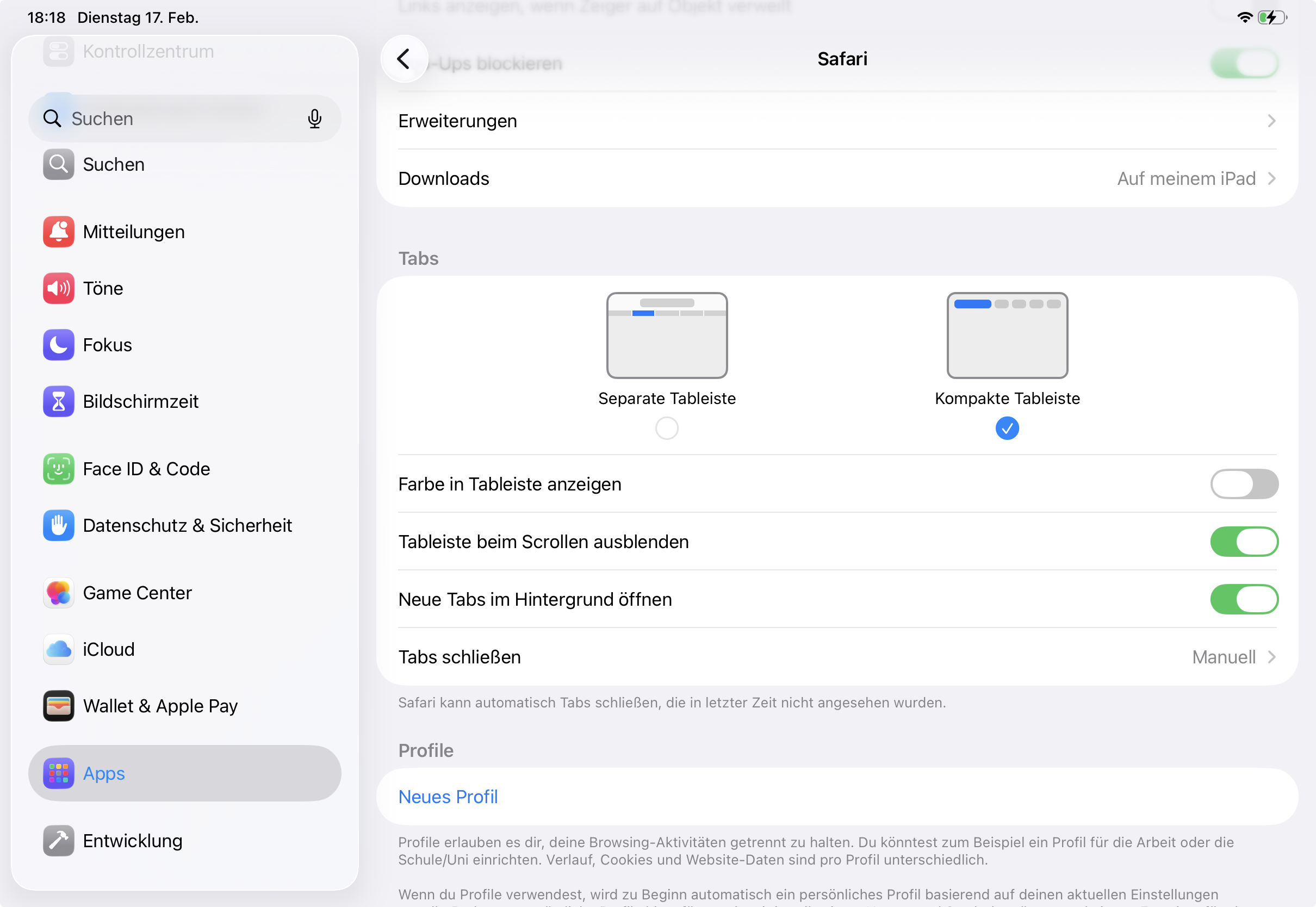The width and height of the screenshot is (1316, 907).
Task: Open Face ID & Code icon
Action: click(59, 469)
